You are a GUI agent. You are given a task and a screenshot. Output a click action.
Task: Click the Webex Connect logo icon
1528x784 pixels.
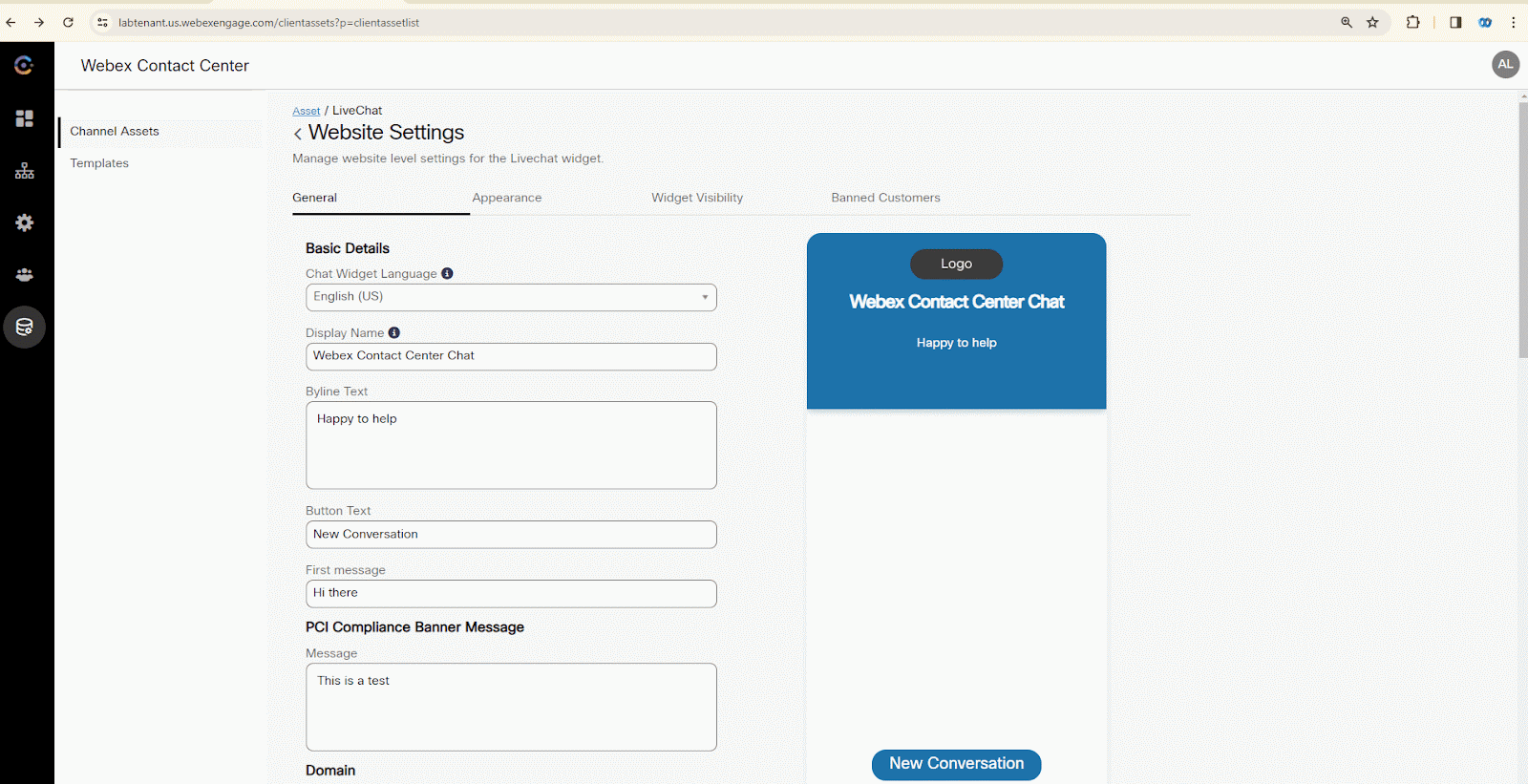[24, 65]
